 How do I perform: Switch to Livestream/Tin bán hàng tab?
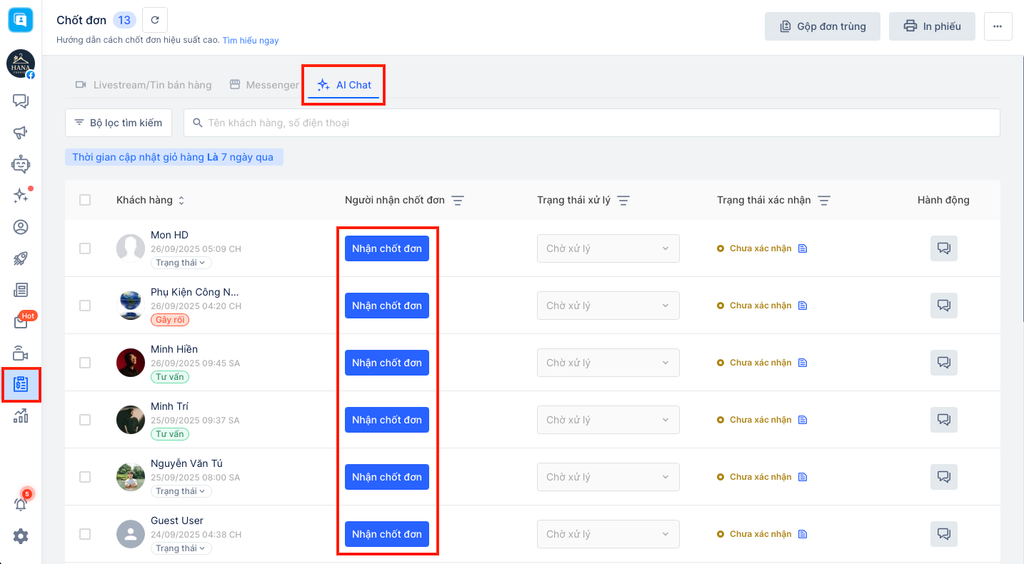143,85
